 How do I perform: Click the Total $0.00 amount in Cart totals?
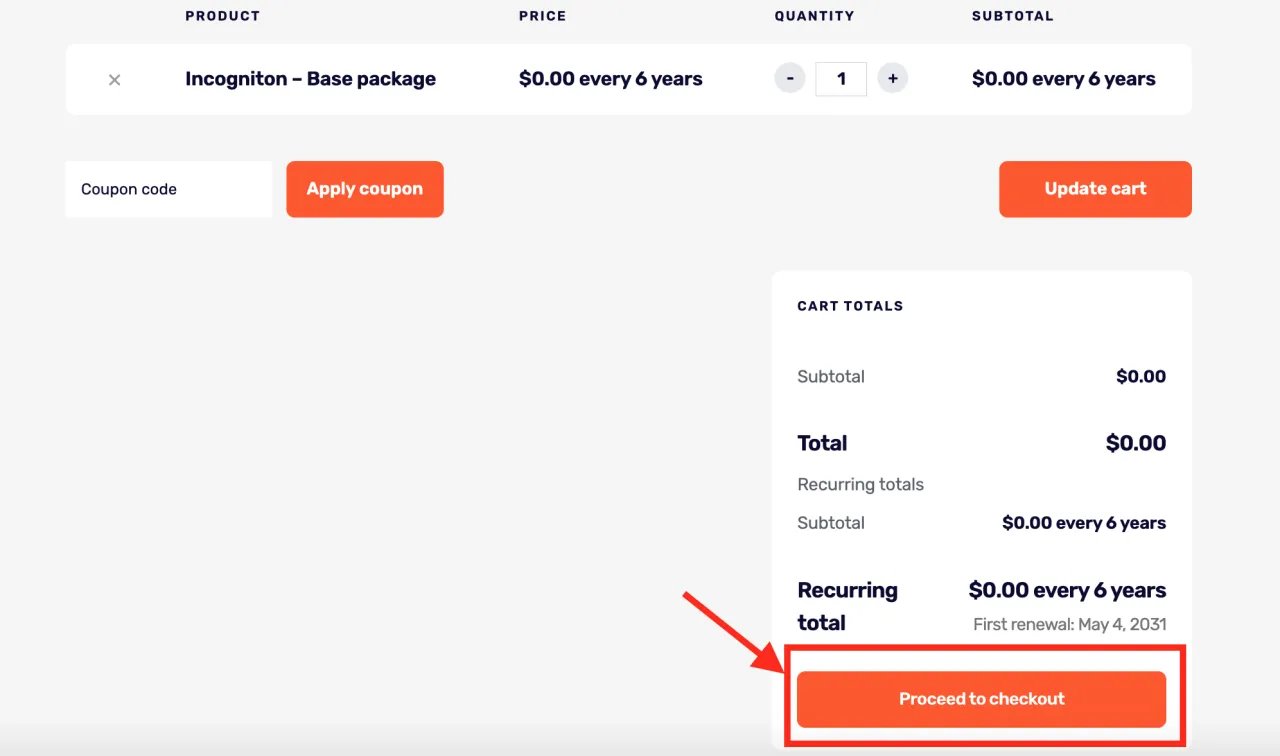(1136, 443)
